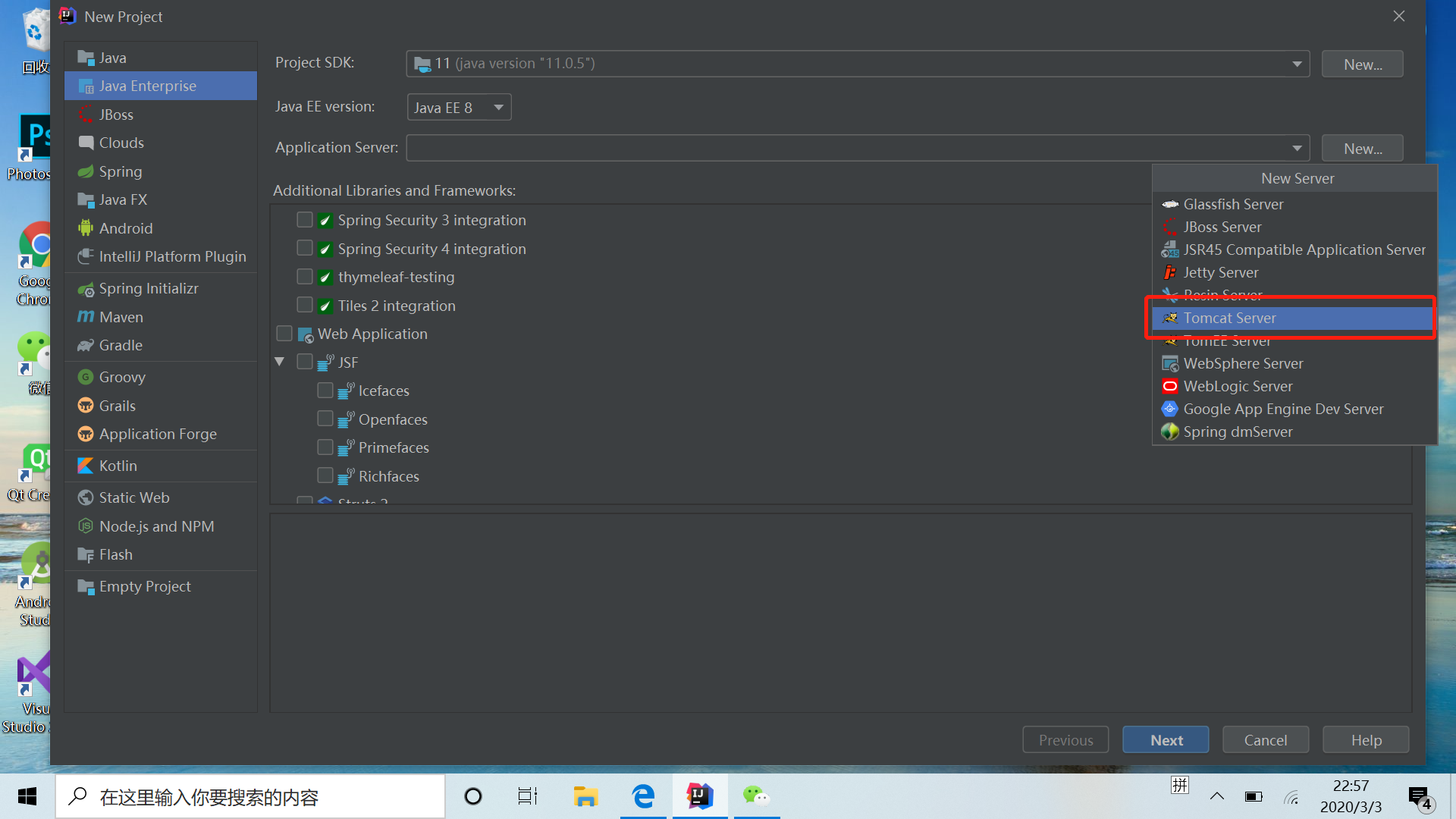Enable the Web Application framework checkbox
The image size is (1456, 819).
point(284,334)
